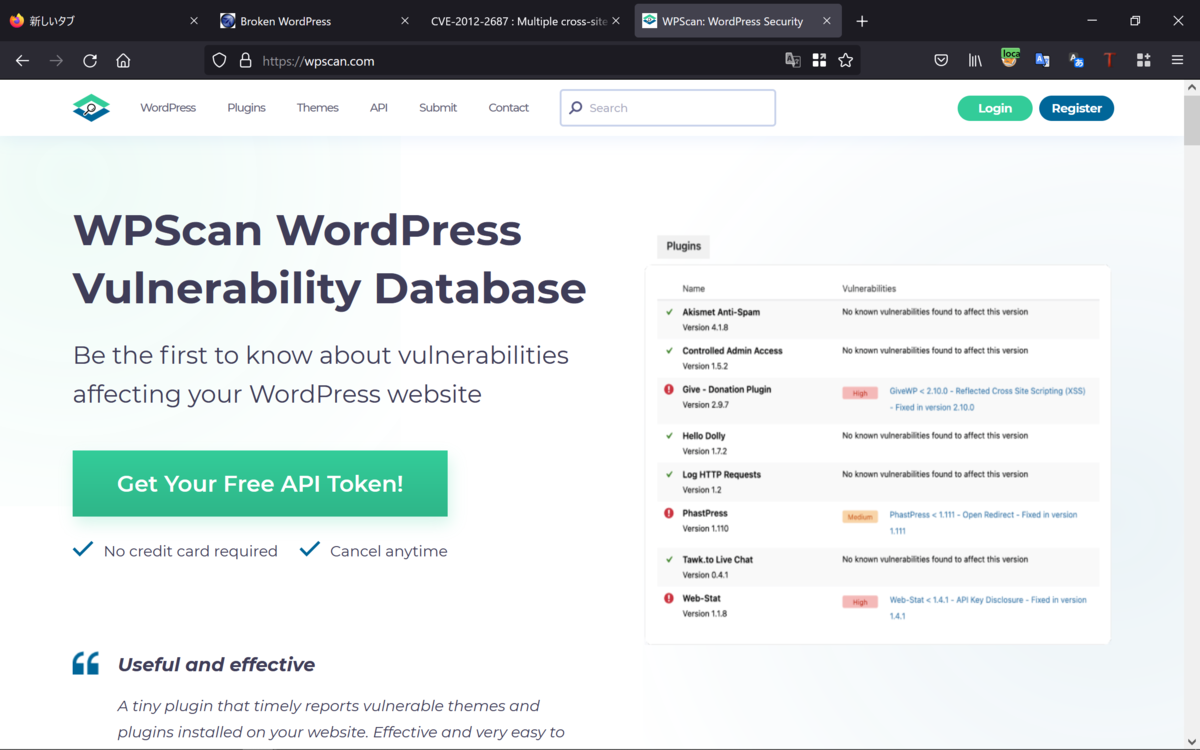Click the red alert icon beside PhastPress
The width and height of the screenshot is (1200, 750).
click(x=669, y=513)
